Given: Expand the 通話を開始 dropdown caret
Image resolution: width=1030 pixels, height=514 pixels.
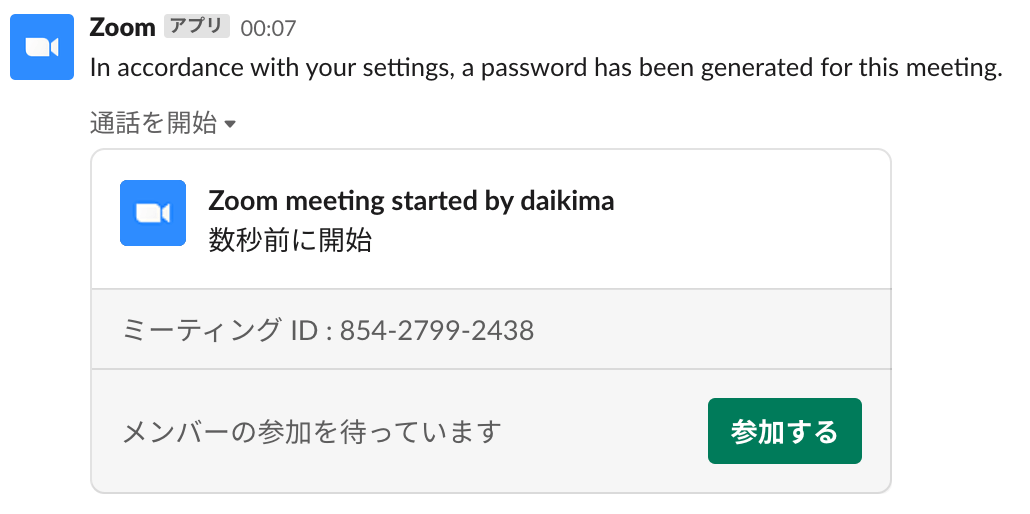Looking at the screenshot, I should click(x=231, y=125).
